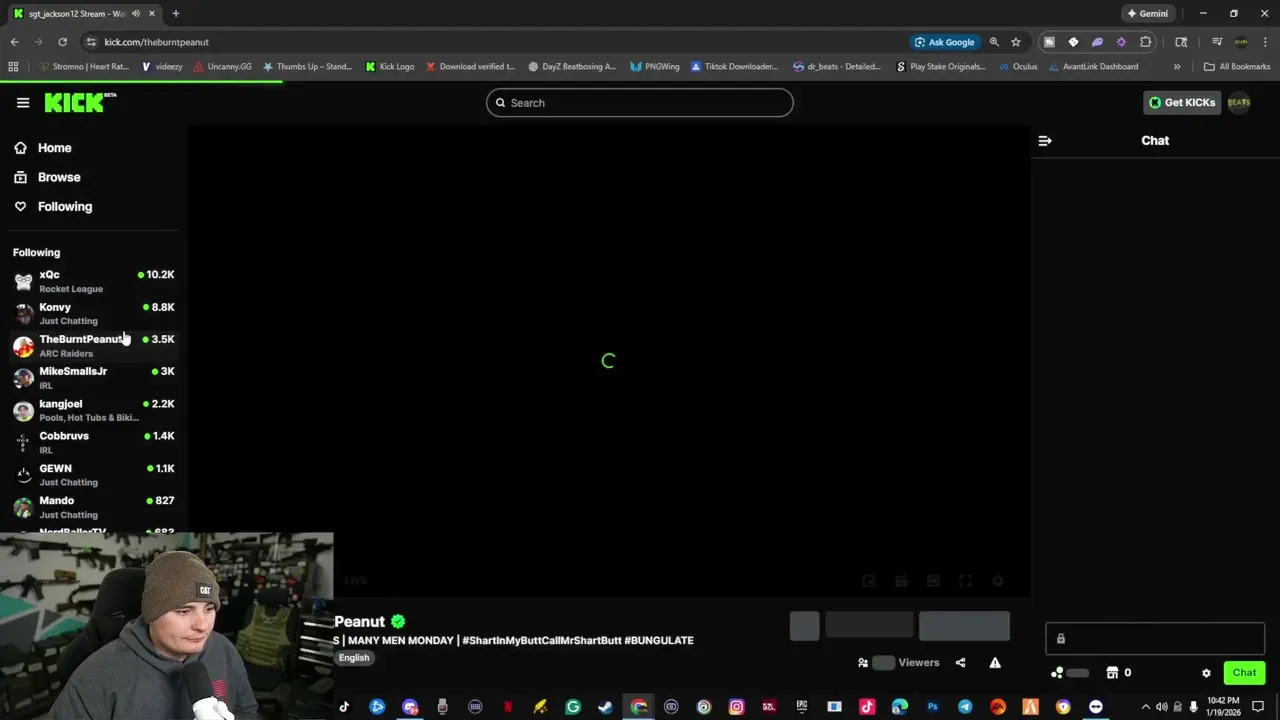Open Konvy's Just Chatting stream
The width and height of the screenshot is (1280, 720).
tap(93, 314)
